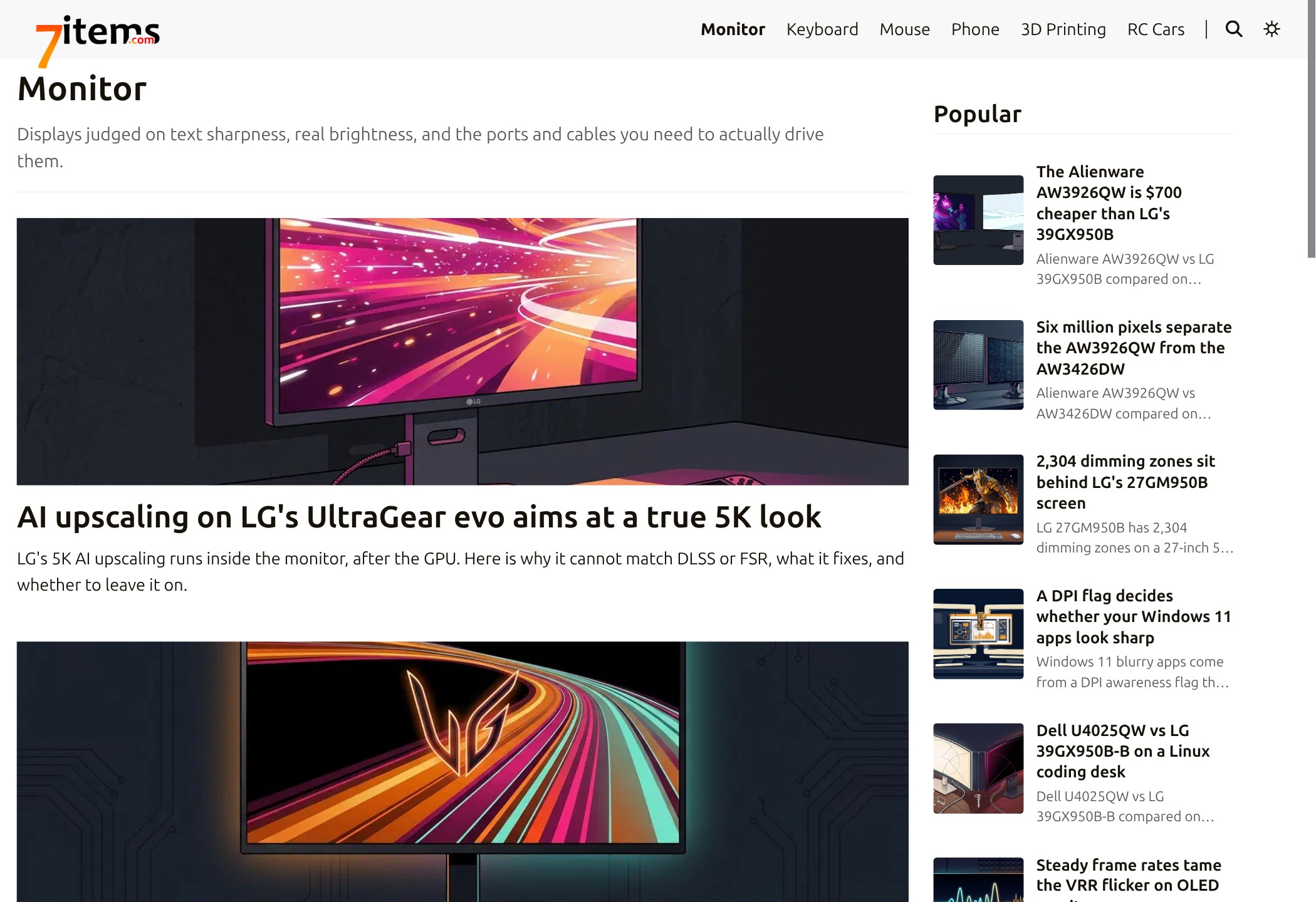Read 'AI upscaling on LG's UltraGear evo' article
The width and height of the screenshot is (1316, 902).
(419, 517)
